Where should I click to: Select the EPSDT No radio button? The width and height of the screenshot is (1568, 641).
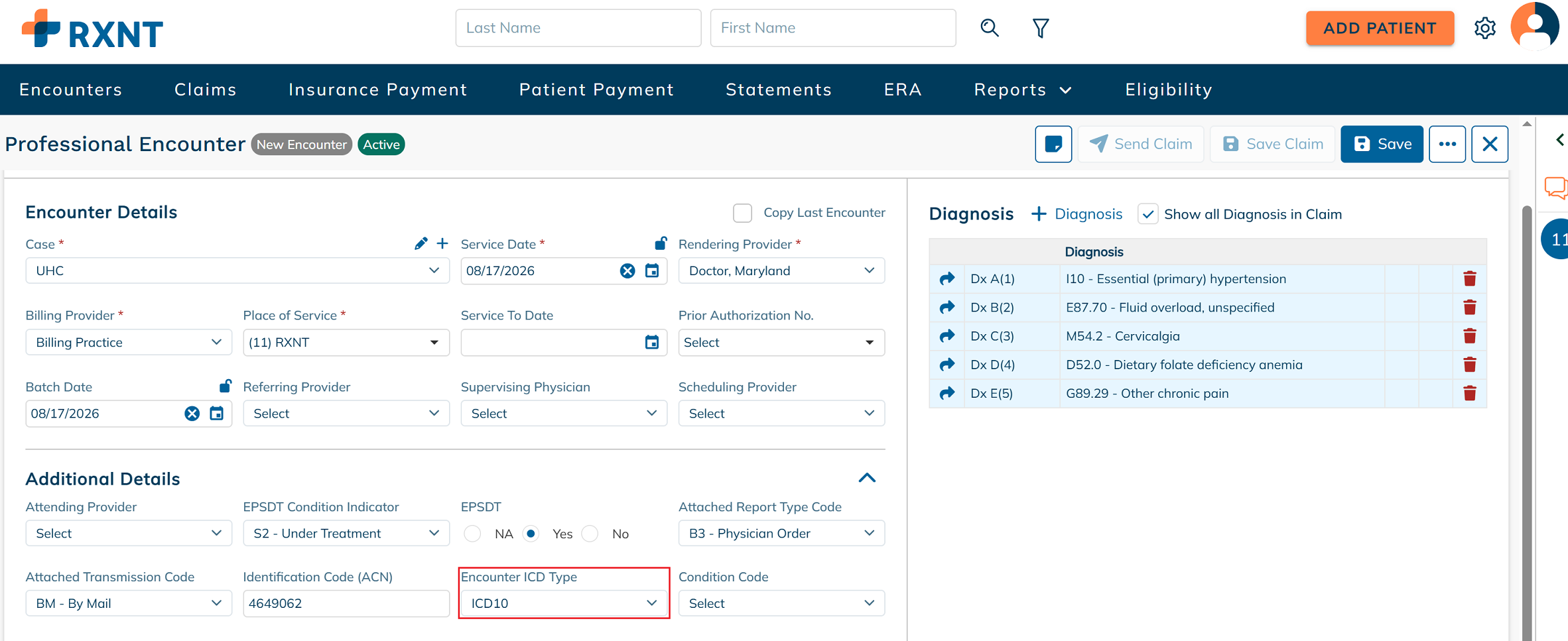point(590,534)
